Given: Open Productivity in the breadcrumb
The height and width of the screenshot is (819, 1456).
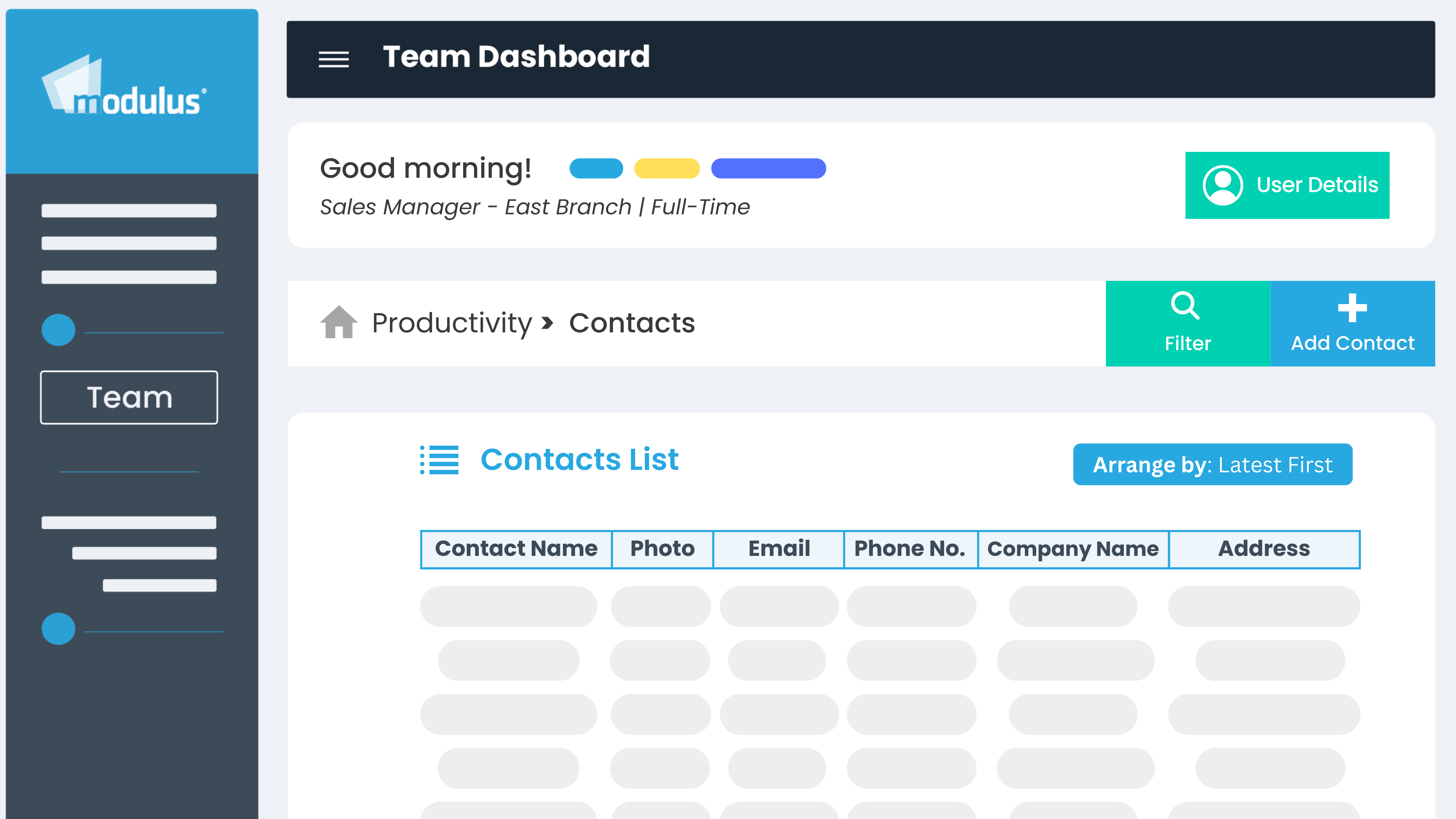Looking at the screenshot, I should click(452, 323).
